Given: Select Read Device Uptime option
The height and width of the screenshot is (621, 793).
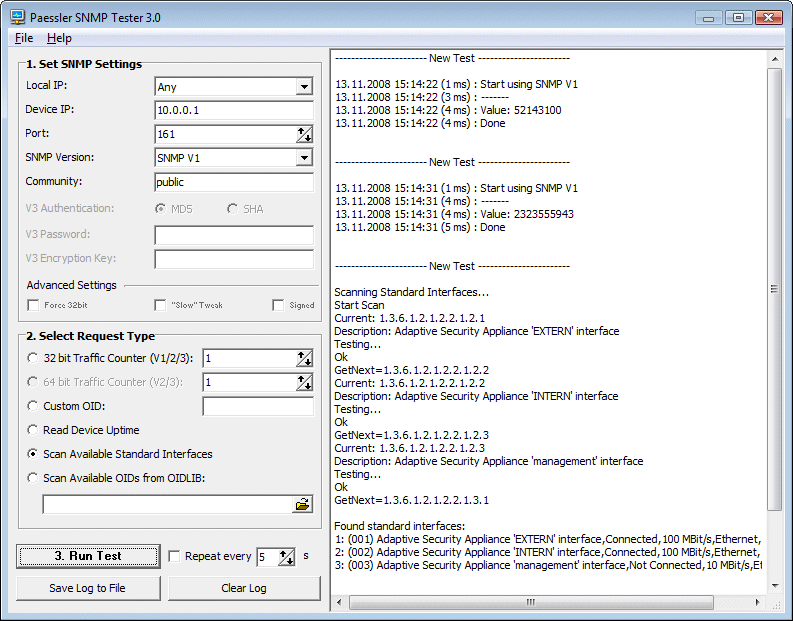Looking at the screenshot, I should pyautogui.click(x=33, y=430).
